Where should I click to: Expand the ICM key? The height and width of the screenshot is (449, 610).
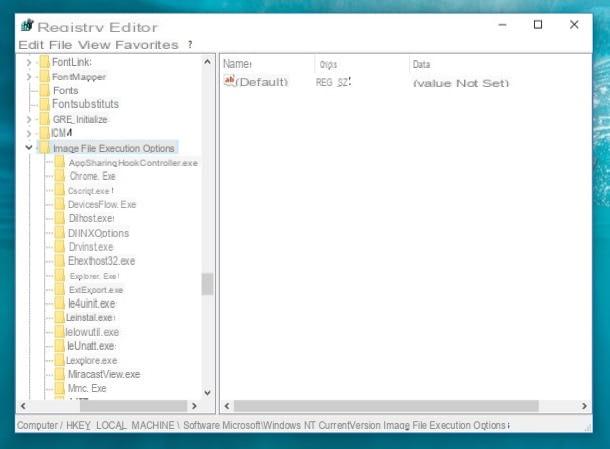tap(29, 133)
